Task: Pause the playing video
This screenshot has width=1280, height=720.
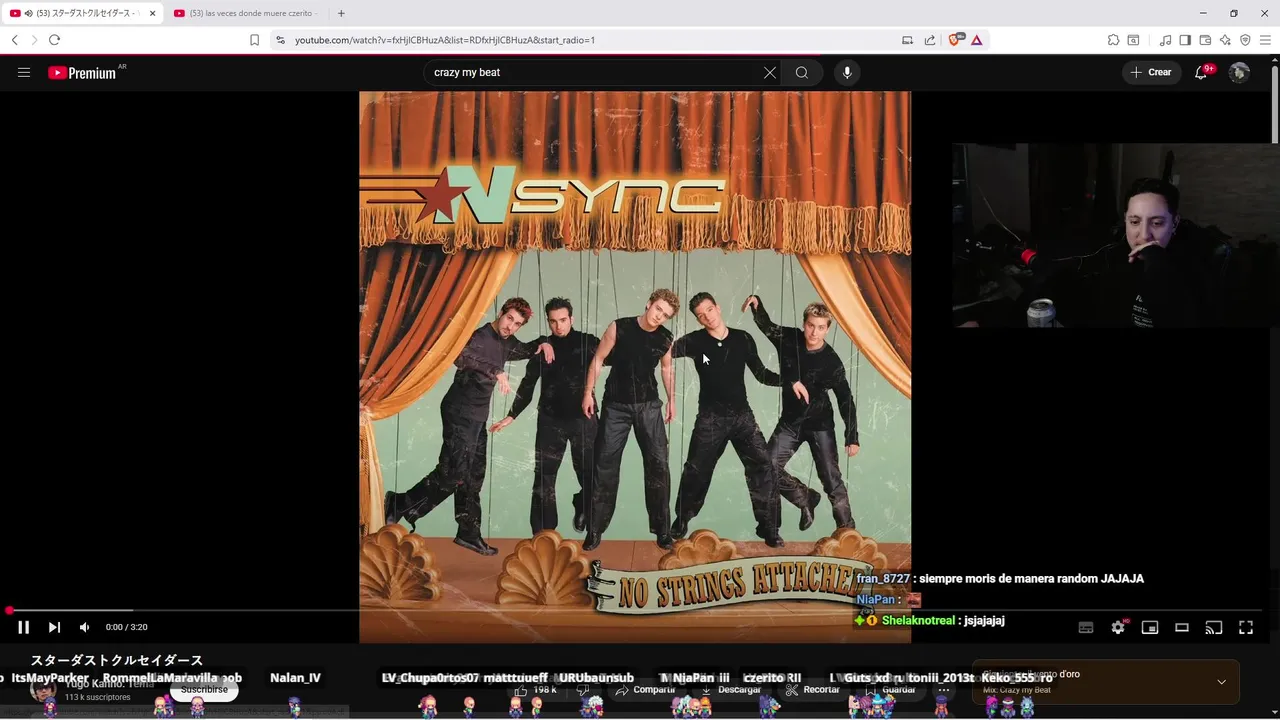Action: (23, 627)
